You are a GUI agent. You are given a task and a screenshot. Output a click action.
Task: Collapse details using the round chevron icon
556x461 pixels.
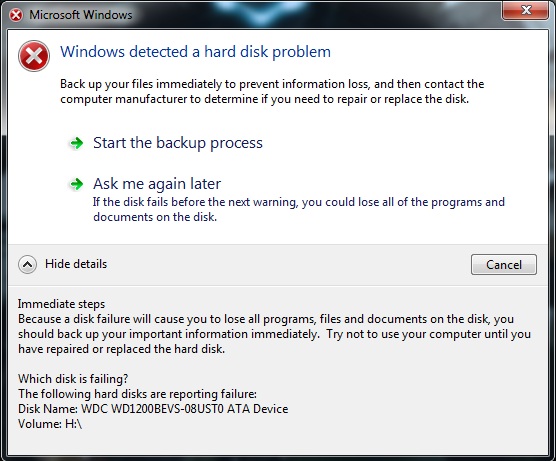(x=27, y=264)
